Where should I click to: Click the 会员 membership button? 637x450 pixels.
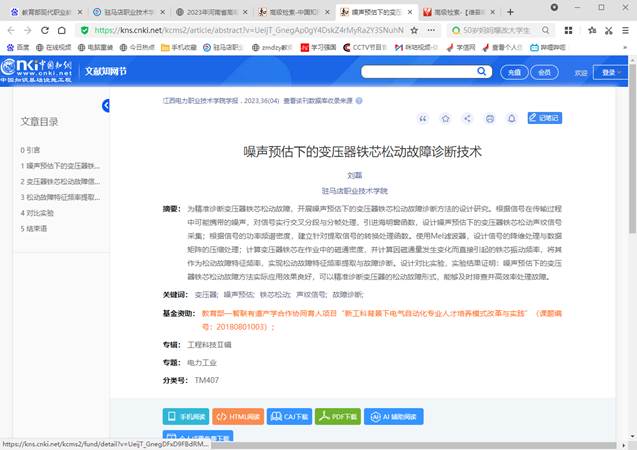(544, 72)
